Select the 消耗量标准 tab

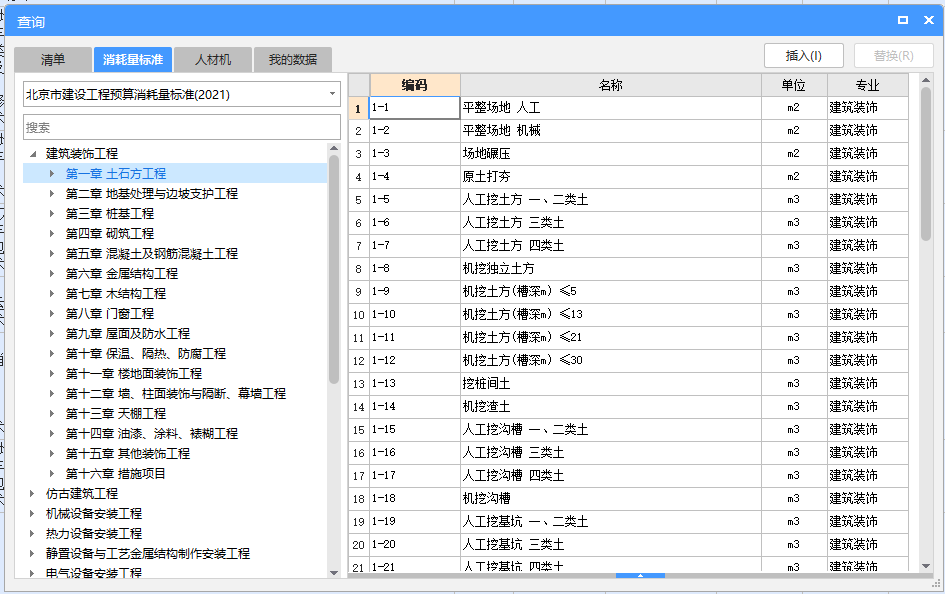[133, 60]
